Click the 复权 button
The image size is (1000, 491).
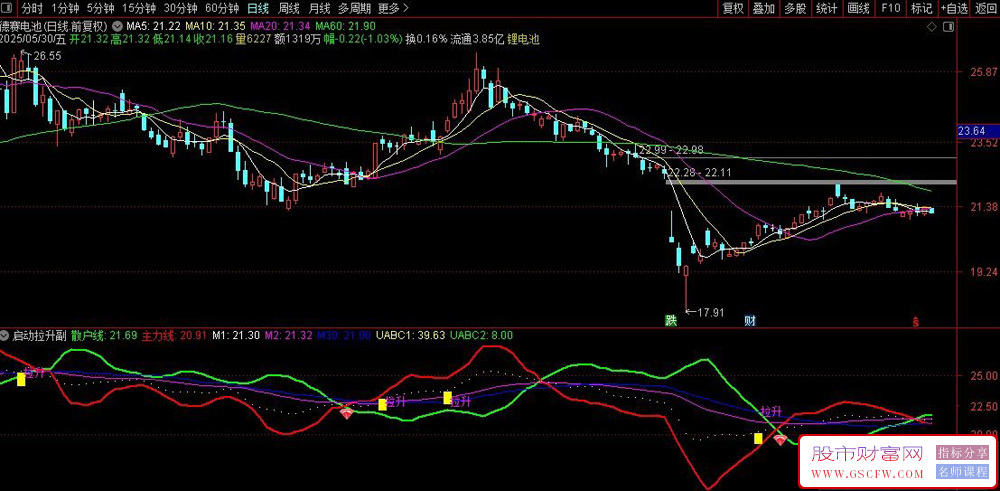733,8
